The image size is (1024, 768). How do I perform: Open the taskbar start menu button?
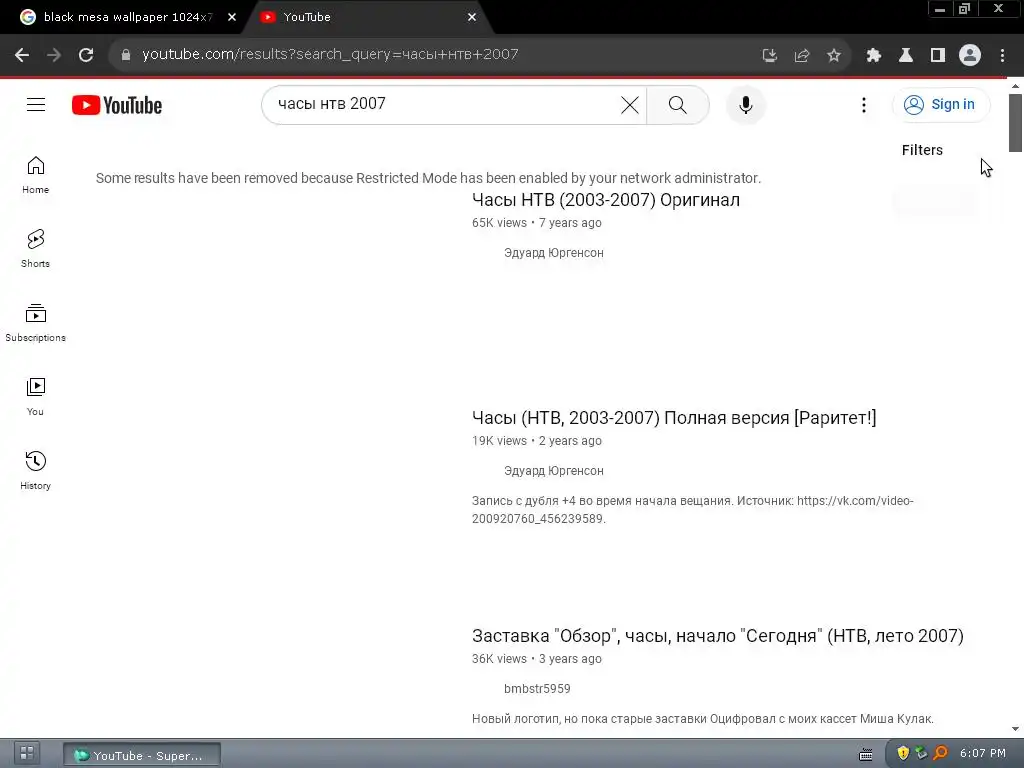tap(27, 753)
